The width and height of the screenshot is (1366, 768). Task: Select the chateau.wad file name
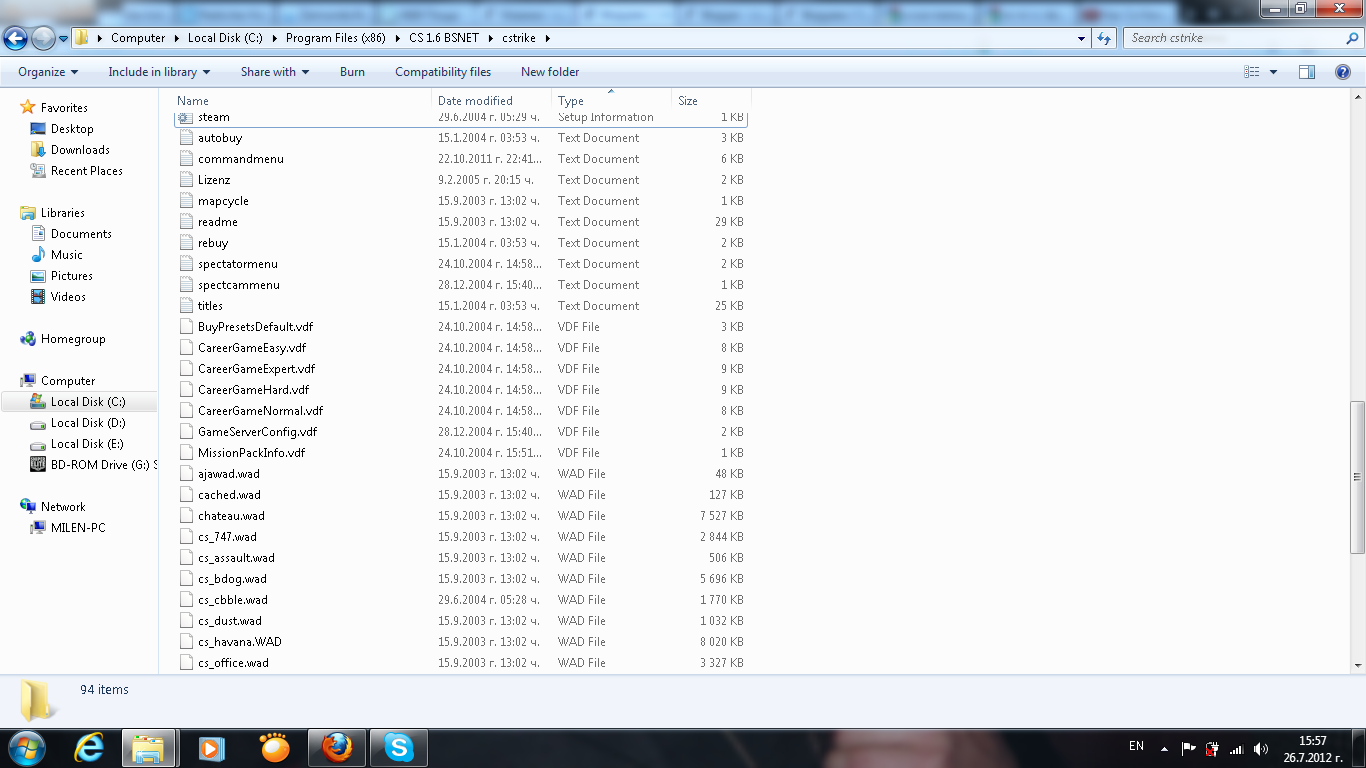pyautogui.click(x=231, y=516)
